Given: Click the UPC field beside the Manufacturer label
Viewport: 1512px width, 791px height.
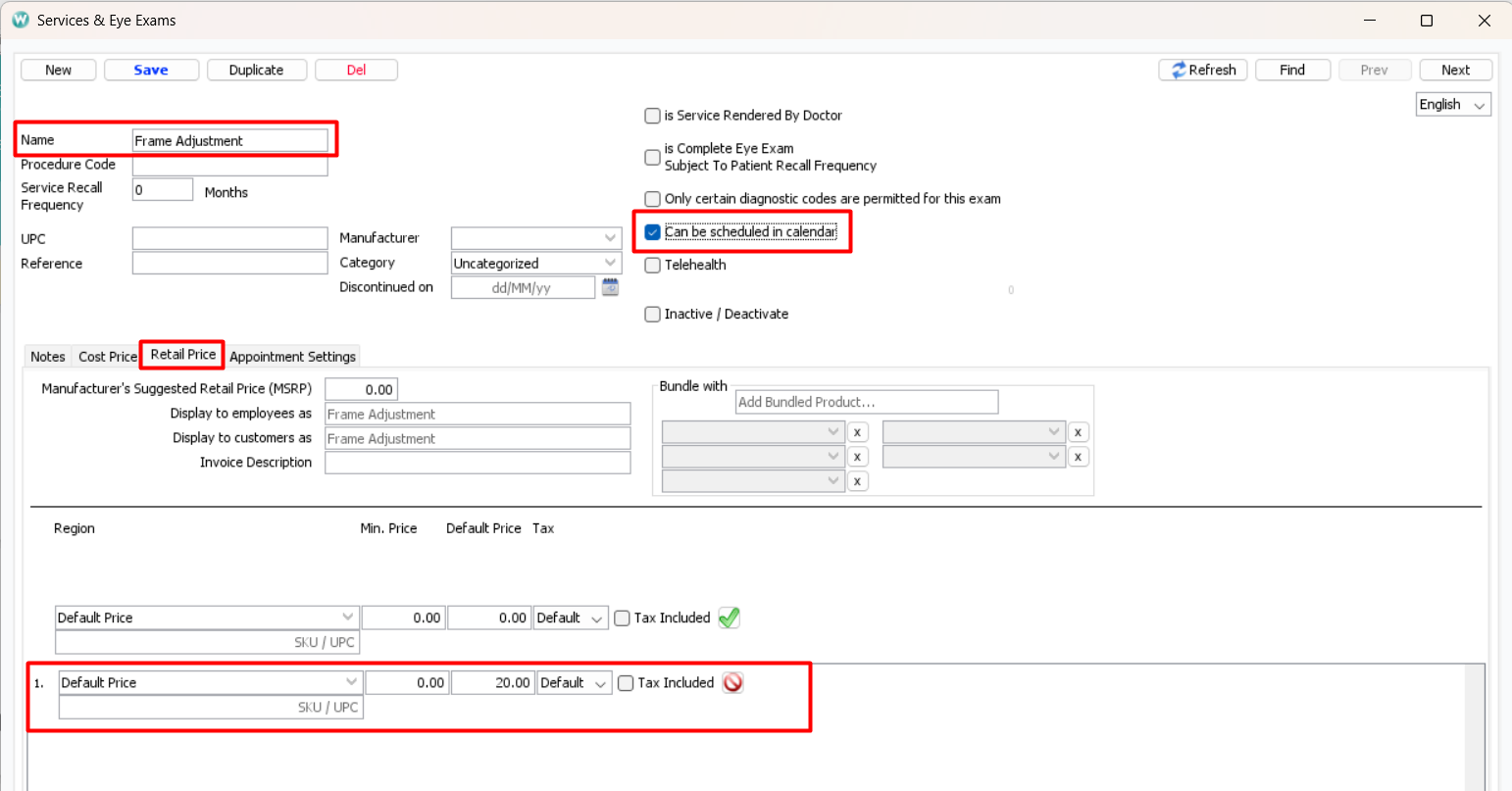Looking at the screenshot, I should click(230, 238).
